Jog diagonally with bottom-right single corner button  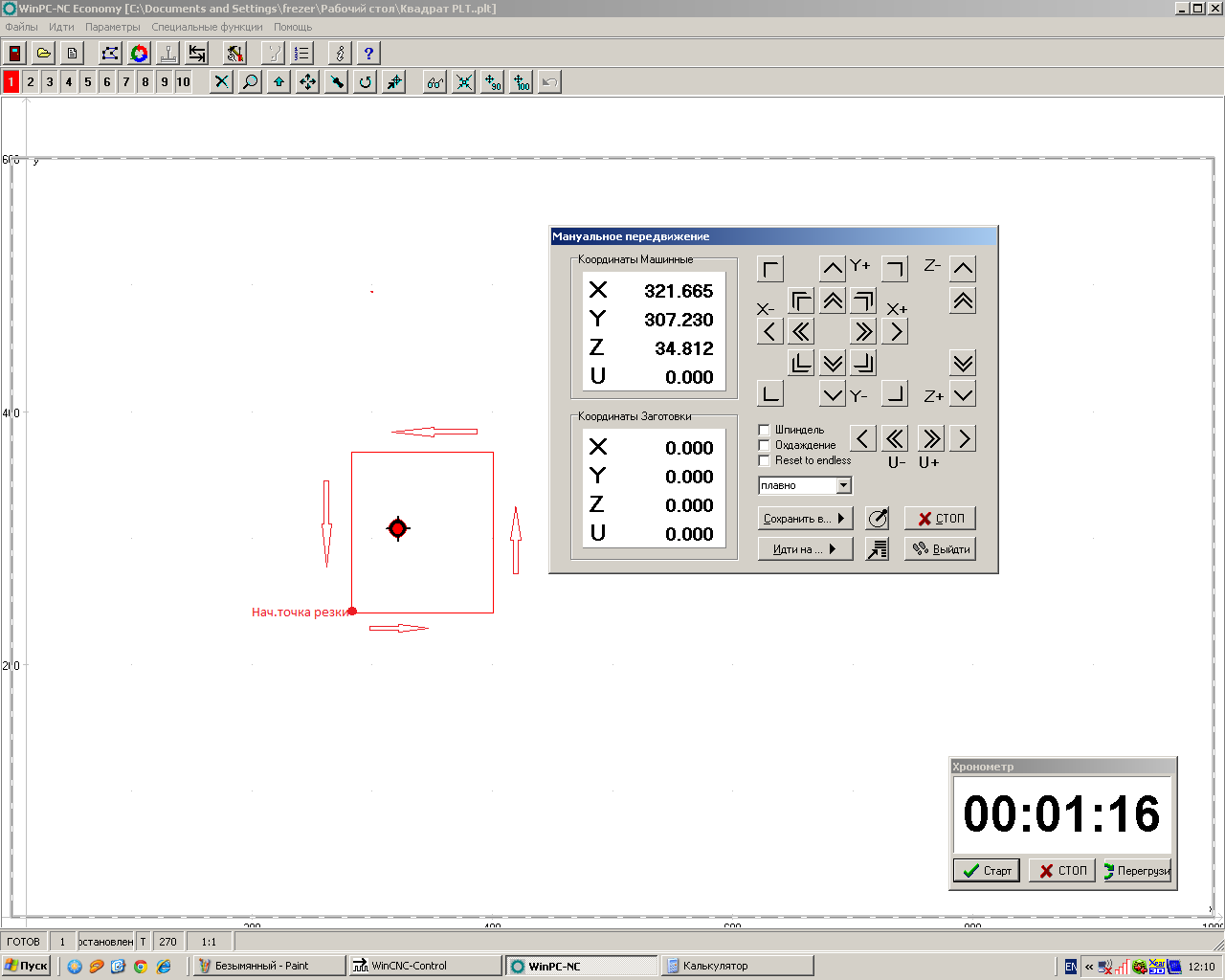[x=895, y=394]
